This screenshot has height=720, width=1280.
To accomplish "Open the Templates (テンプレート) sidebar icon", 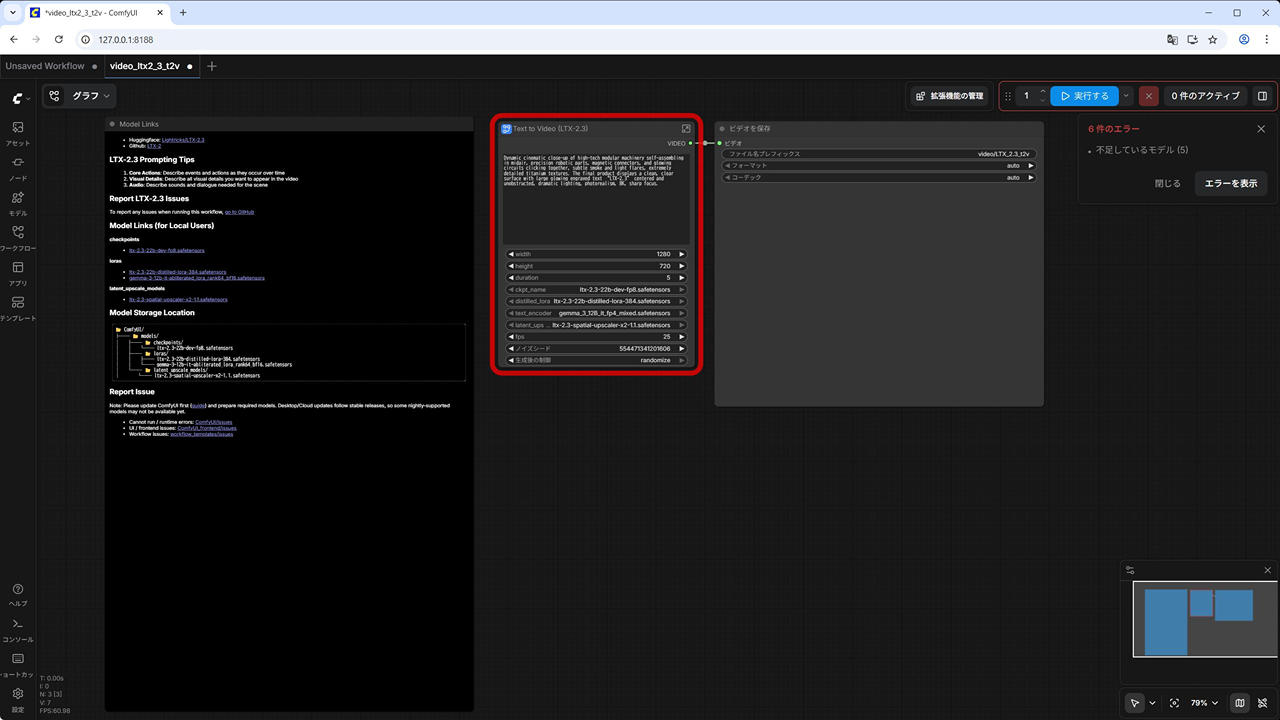I will pyautogui.click(x=18, y=308).
